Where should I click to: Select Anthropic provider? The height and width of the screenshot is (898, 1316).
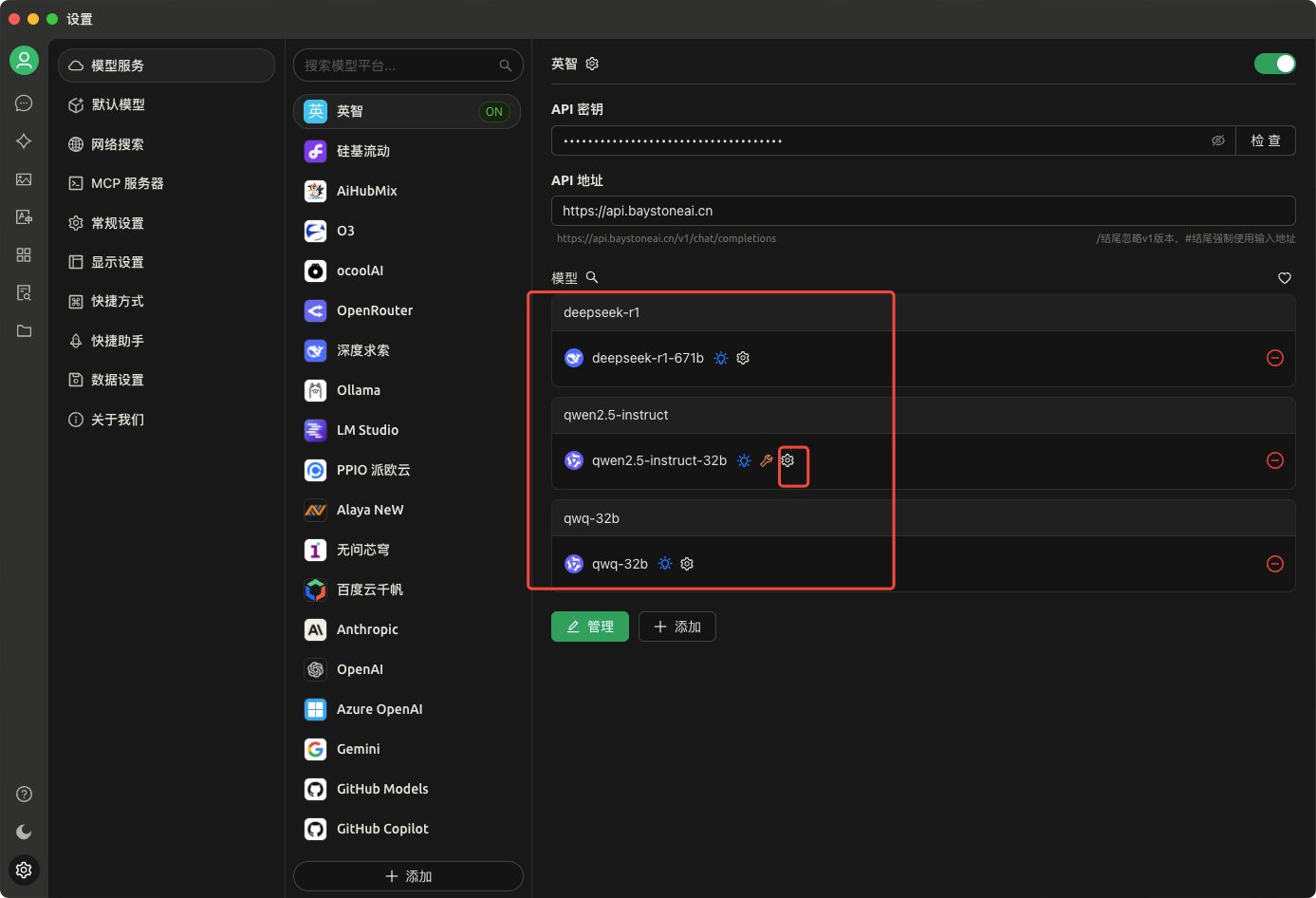coord(407,629)
